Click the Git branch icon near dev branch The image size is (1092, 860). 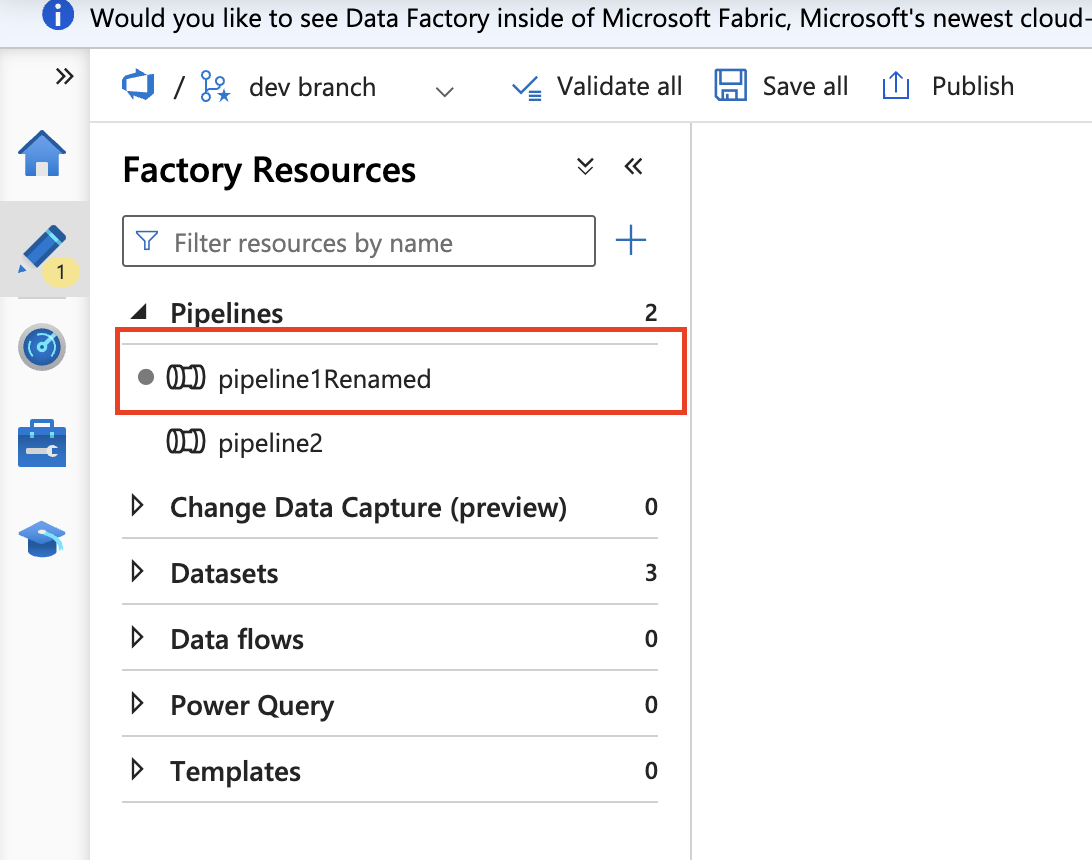[214, 86]
